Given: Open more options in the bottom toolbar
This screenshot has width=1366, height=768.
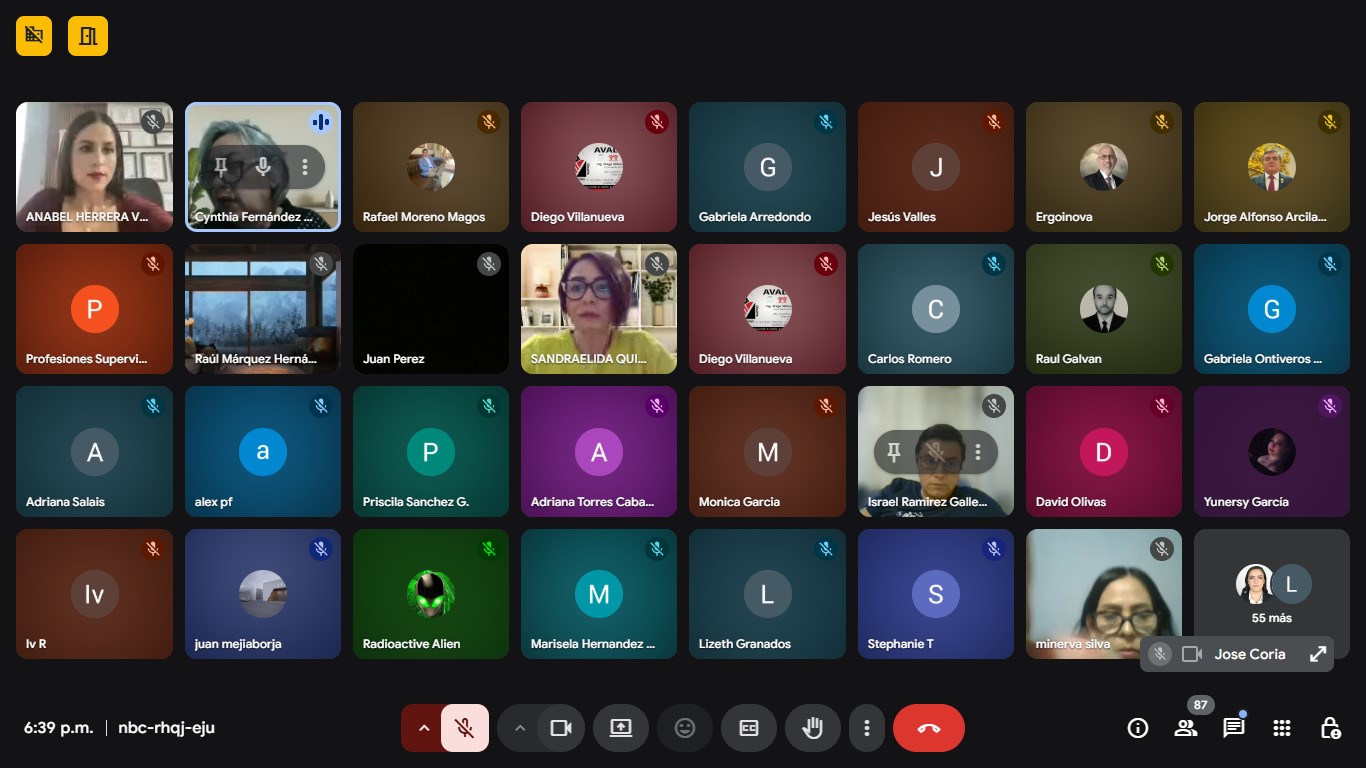Looking at the screenshot, I should [867, 728].
